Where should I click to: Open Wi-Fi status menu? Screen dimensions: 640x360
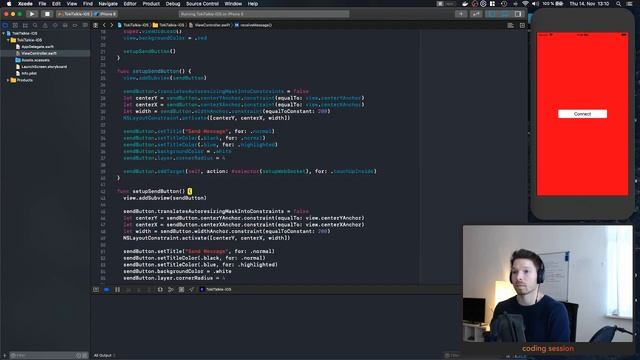(x=525, y=4)
